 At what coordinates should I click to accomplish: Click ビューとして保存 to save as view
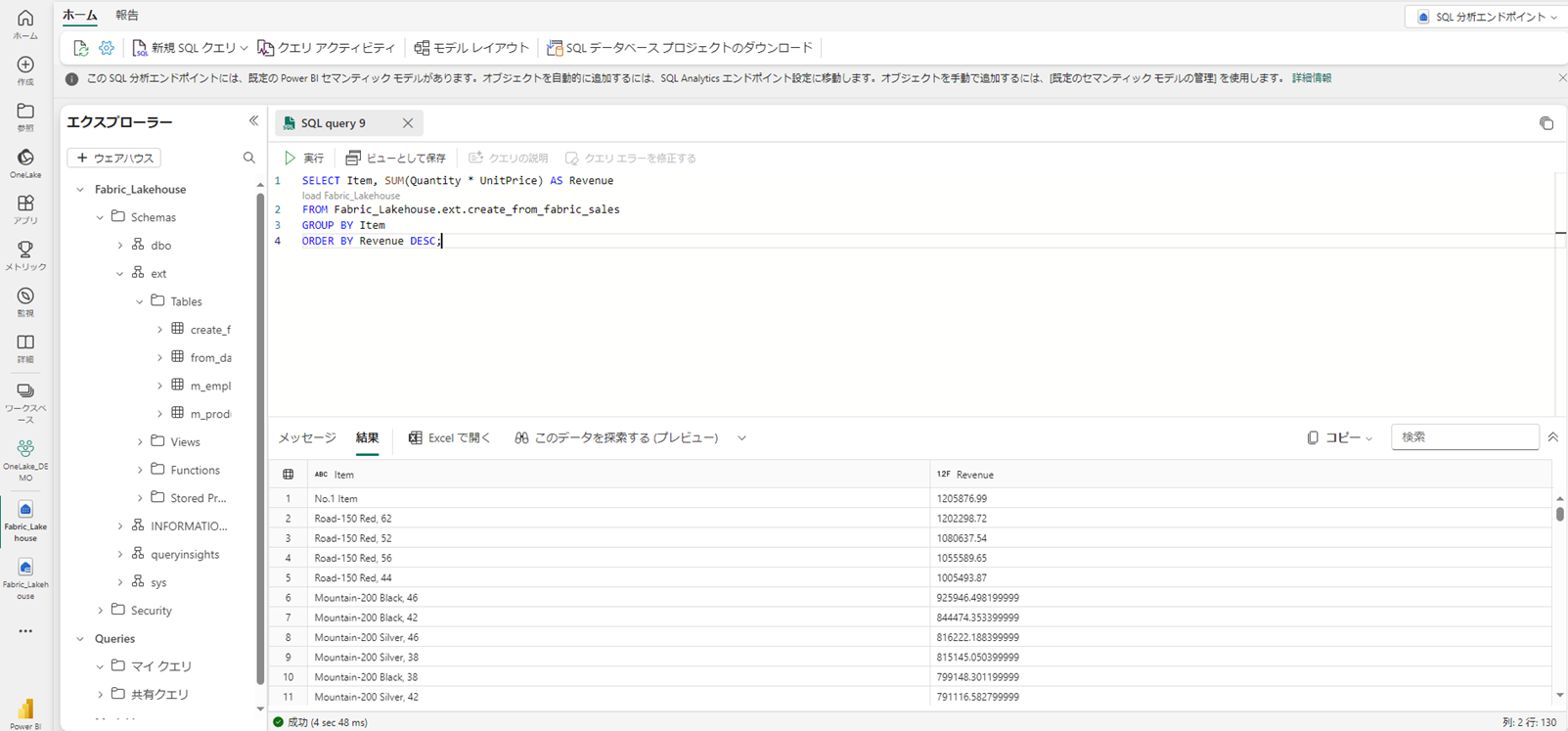[x=396, y=158]
